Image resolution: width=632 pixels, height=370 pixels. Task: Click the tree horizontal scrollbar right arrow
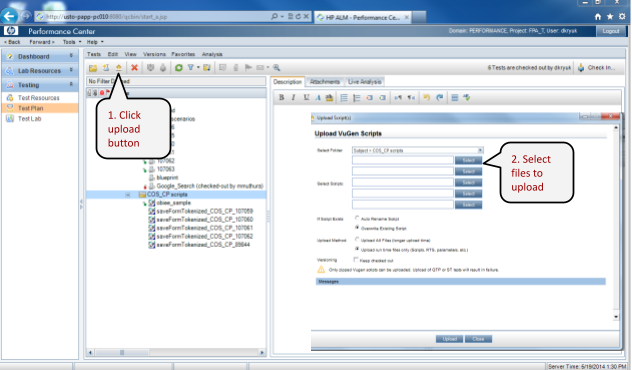pos(262,352)
